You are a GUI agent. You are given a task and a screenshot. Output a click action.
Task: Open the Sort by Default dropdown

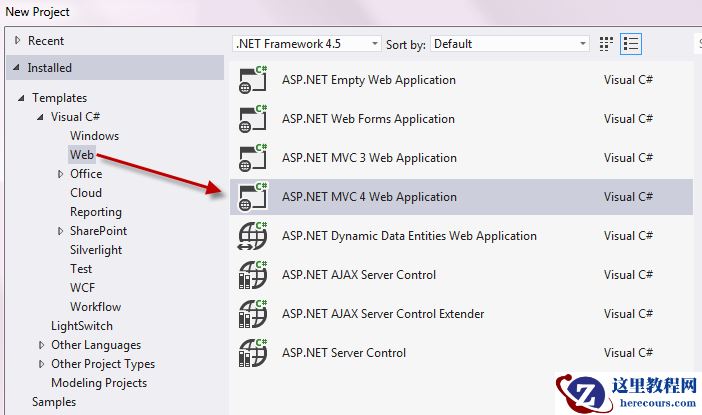[x=510, y=44]
